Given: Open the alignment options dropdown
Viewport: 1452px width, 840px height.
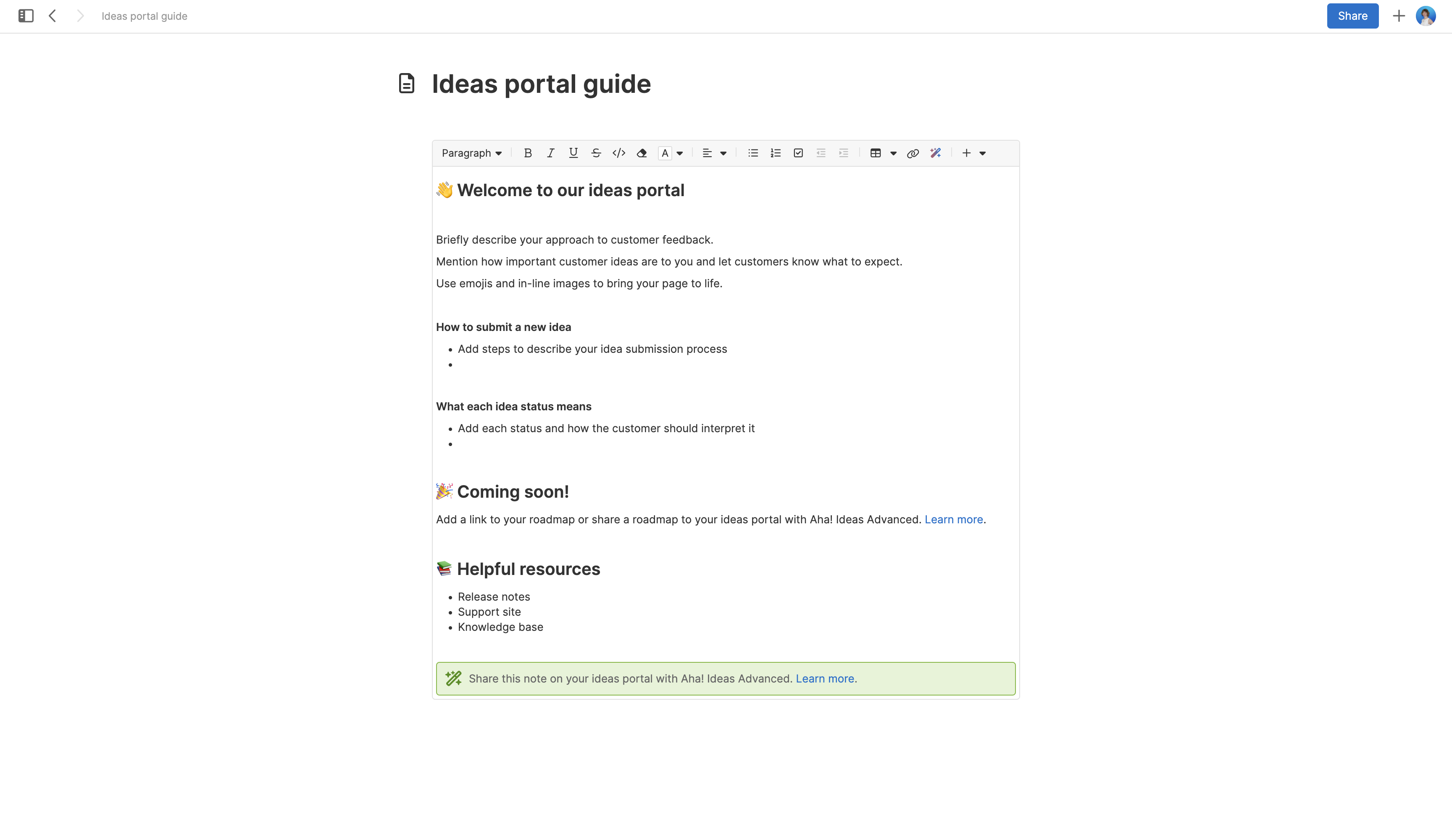Looking at the screenshot, I should (724, 153).
